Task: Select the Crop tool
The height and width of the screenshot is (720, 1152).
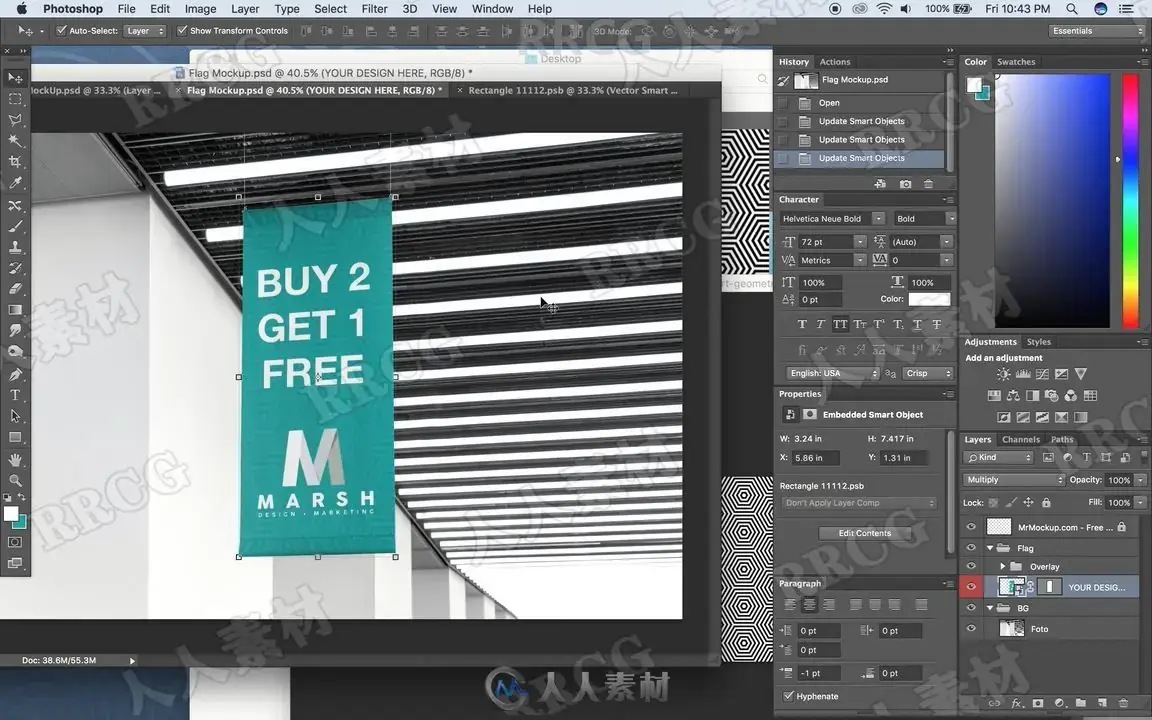Action: 15,162
